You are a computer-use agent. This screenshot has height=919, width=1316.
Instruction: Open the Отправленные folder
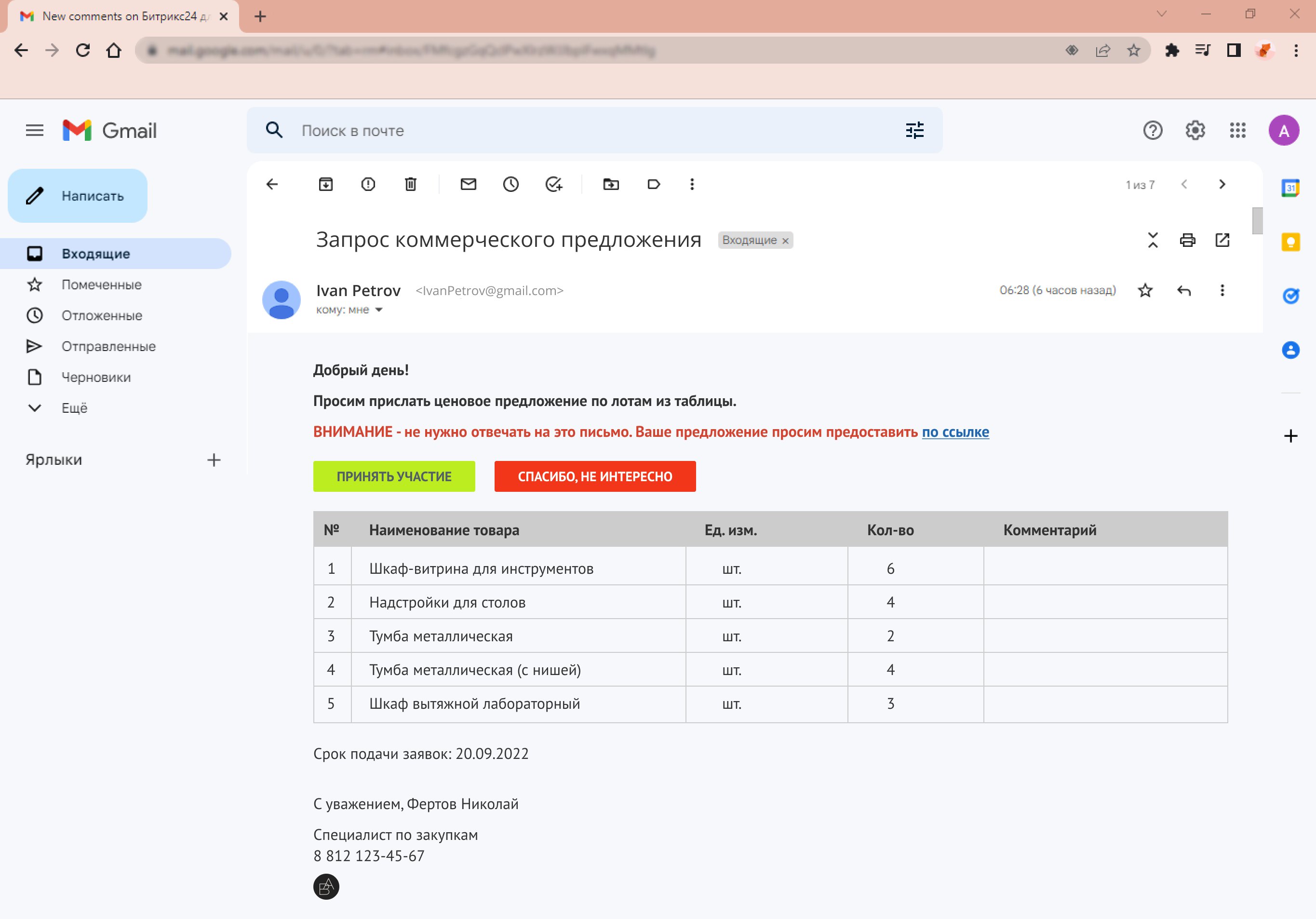point(108,346)
